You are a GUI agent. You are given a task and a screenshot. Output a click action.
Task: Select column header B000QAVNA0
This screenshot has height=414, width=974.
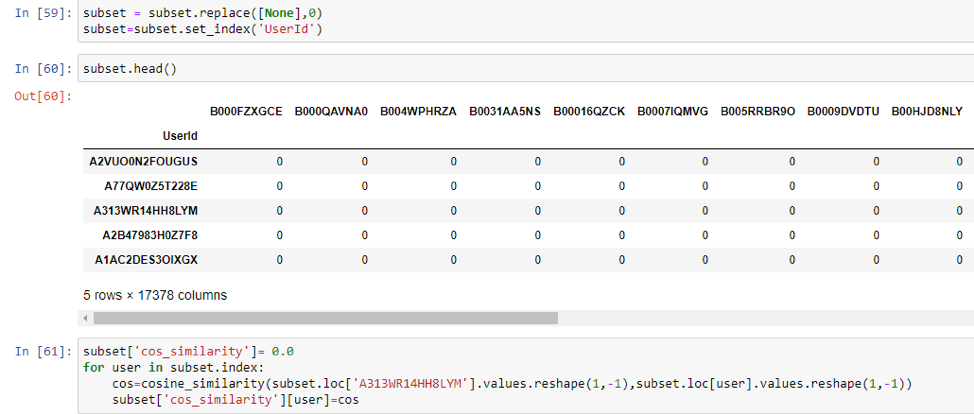point(331,112)
